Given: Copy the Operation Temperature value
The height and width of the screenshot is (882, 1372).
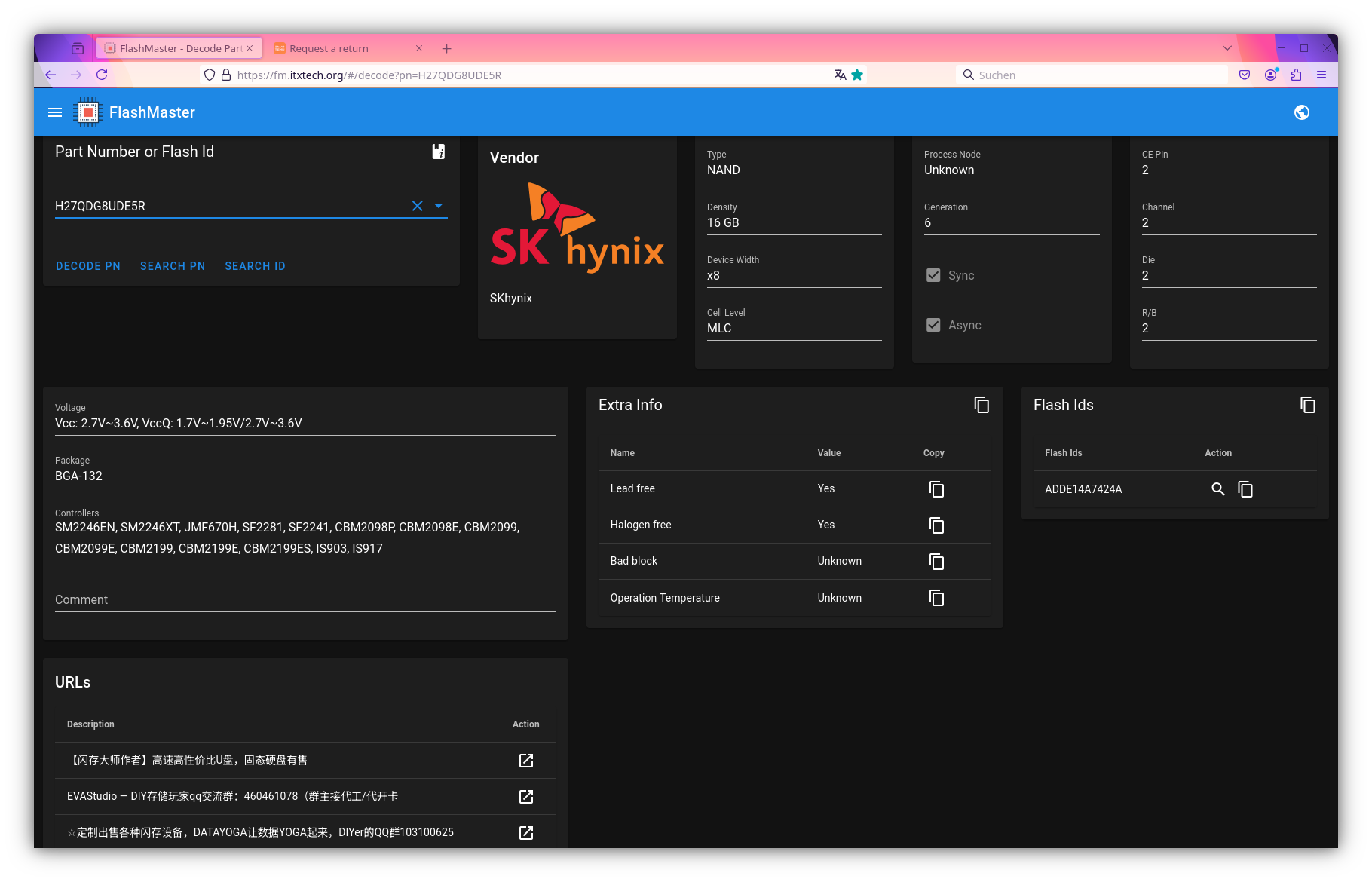Looking at the screenshot, I should [x=936, y=598].
